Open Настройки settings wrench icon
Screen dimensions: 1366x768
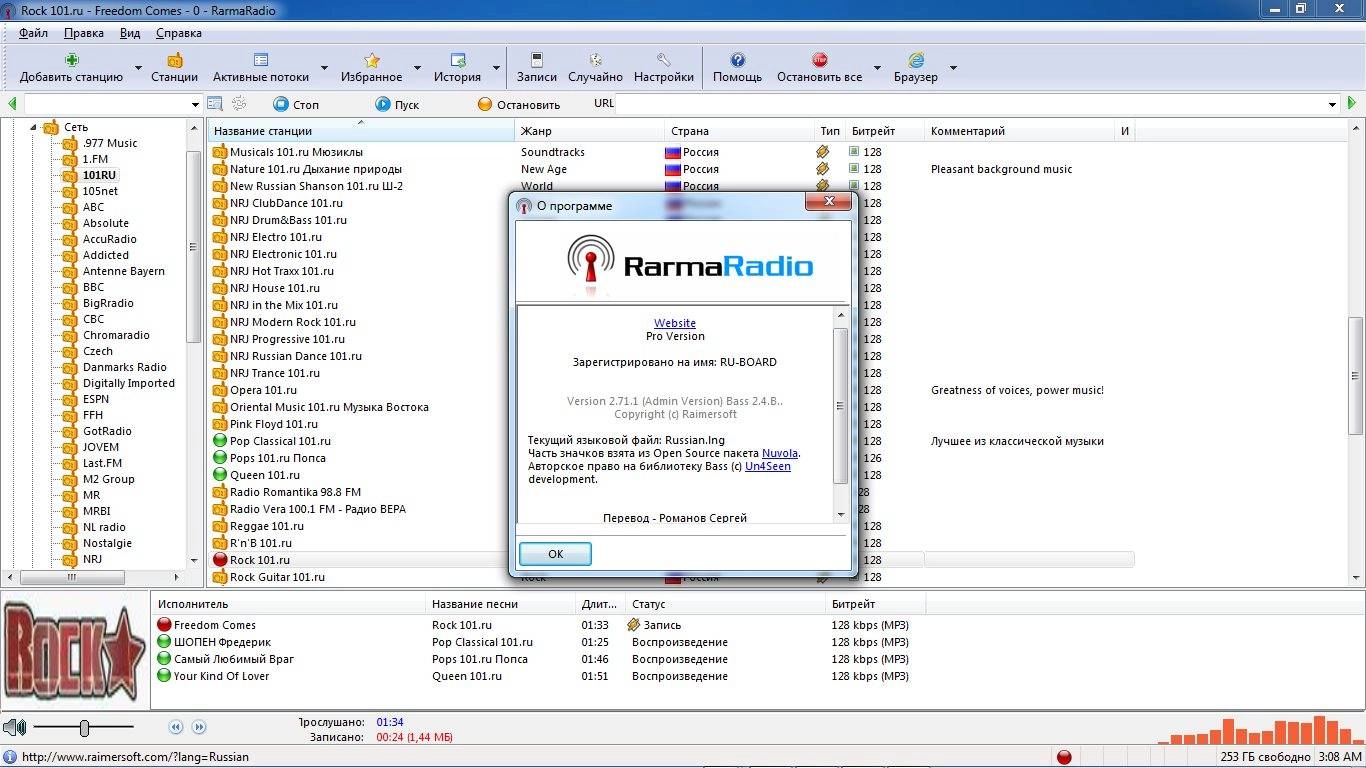point(663,60)
